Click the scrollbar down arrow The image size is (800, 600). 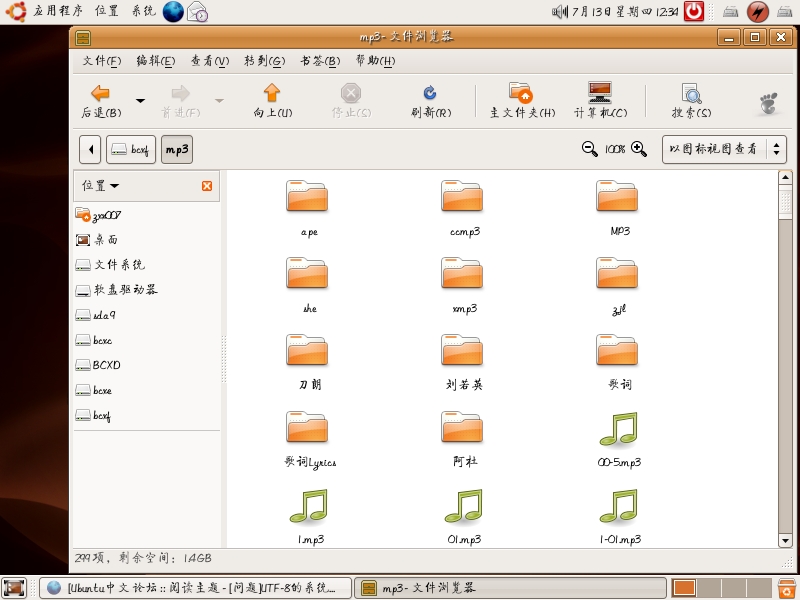785,540
